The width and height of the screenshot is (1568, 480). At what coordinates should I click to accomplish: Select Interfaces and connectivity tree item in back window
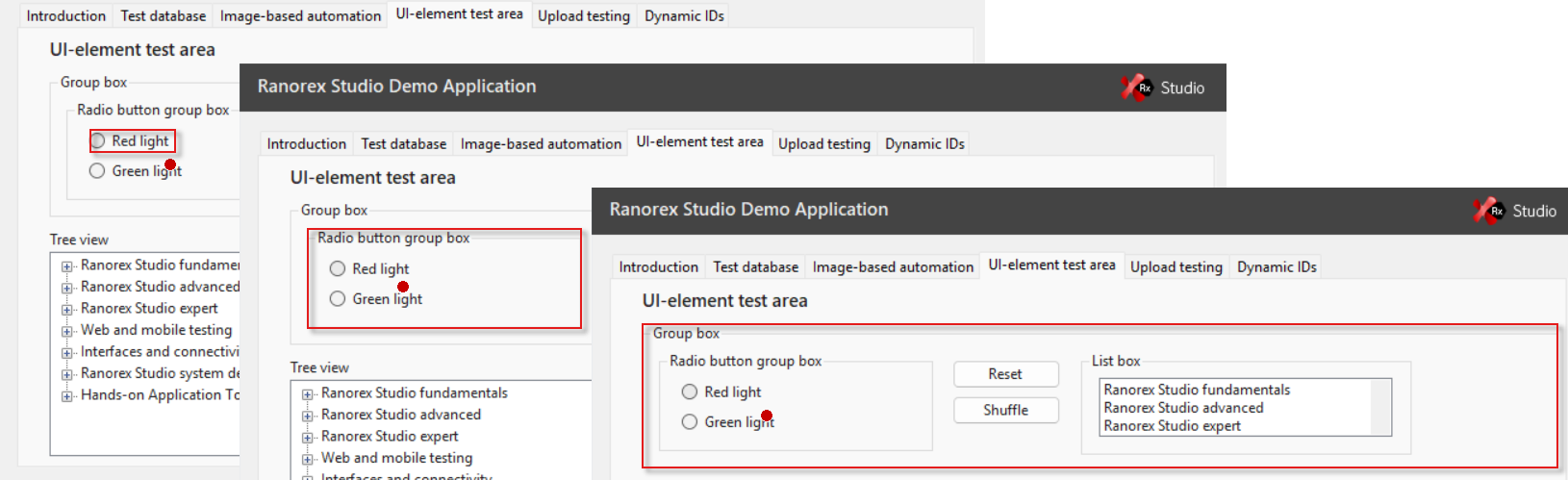tap(160, 351)
